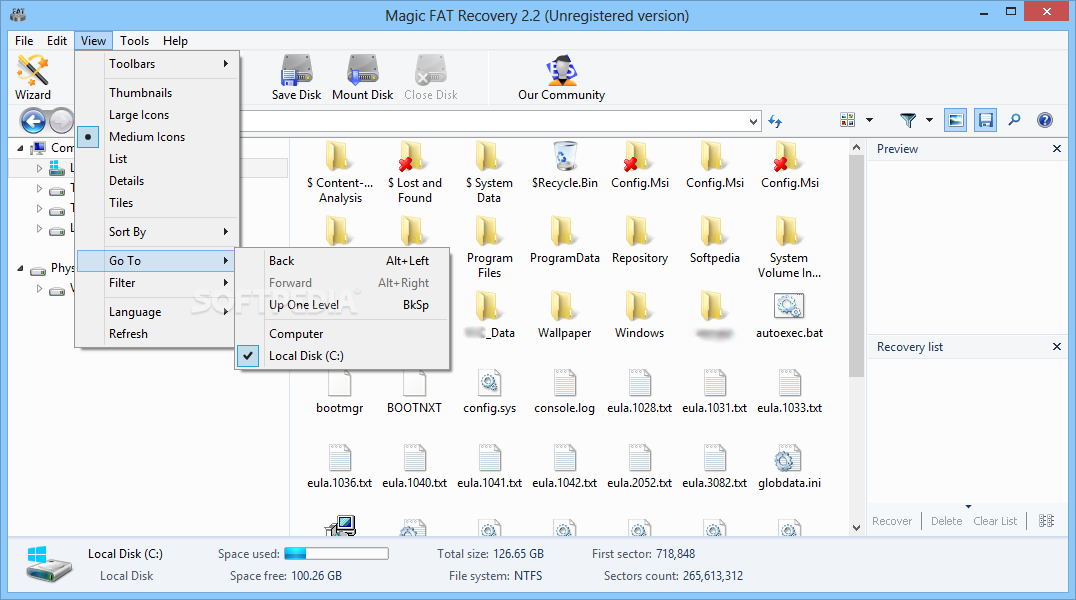Select the config.sys file

tap(489, 391)
